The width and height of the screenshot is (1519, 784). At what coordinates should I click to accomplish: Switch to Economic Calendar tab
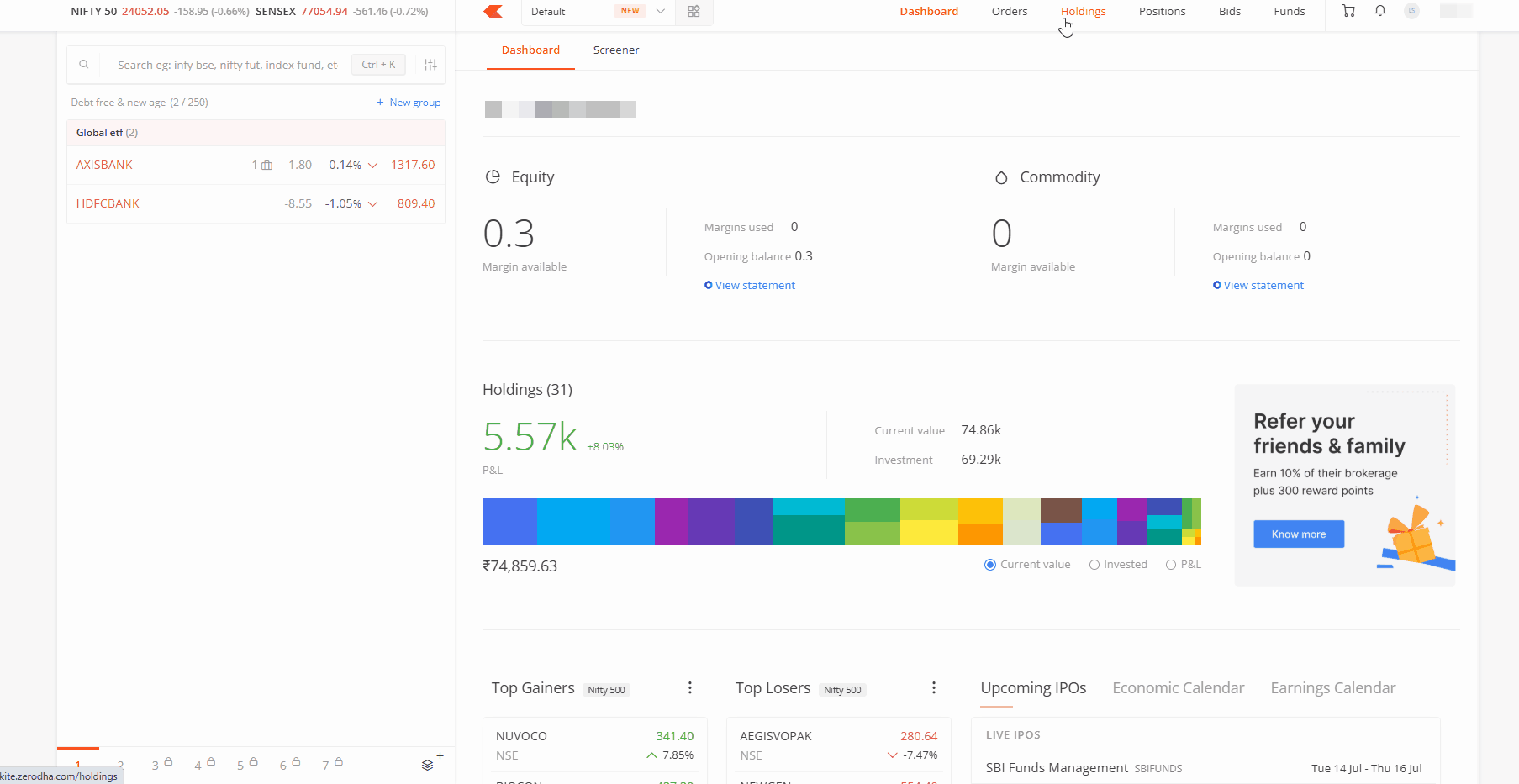click(1178, 687)
